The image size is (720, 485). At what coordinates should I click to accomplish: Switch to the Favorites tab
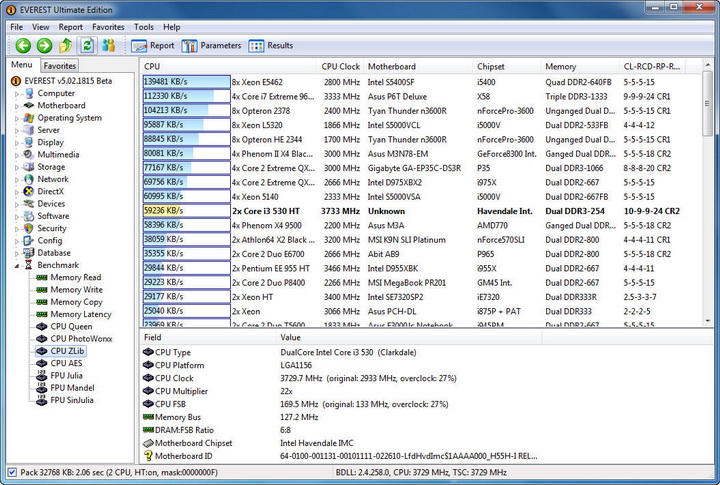point(60,66)
